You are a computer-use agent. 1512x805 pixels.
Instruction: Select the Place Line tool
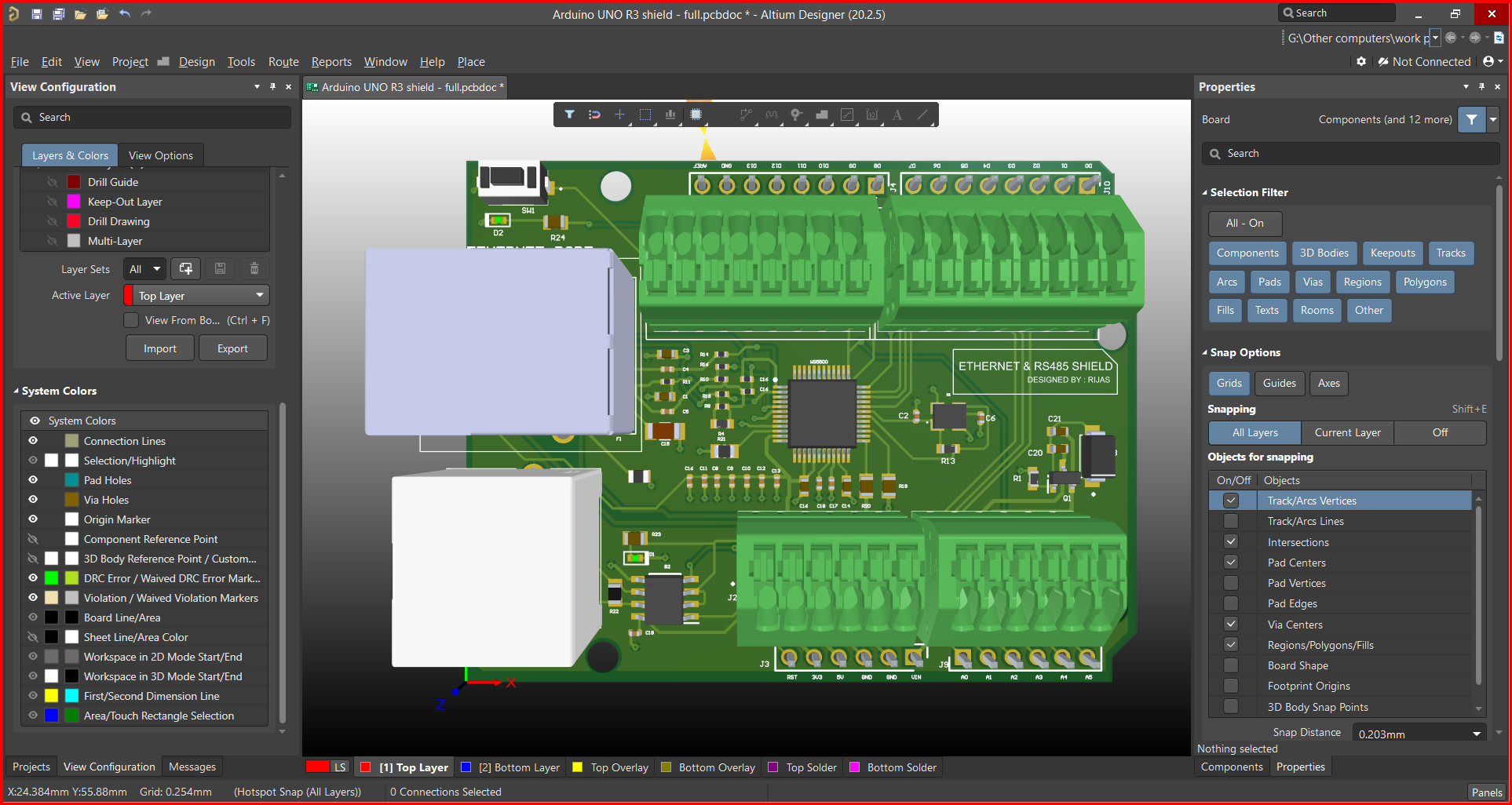point(923,115)
